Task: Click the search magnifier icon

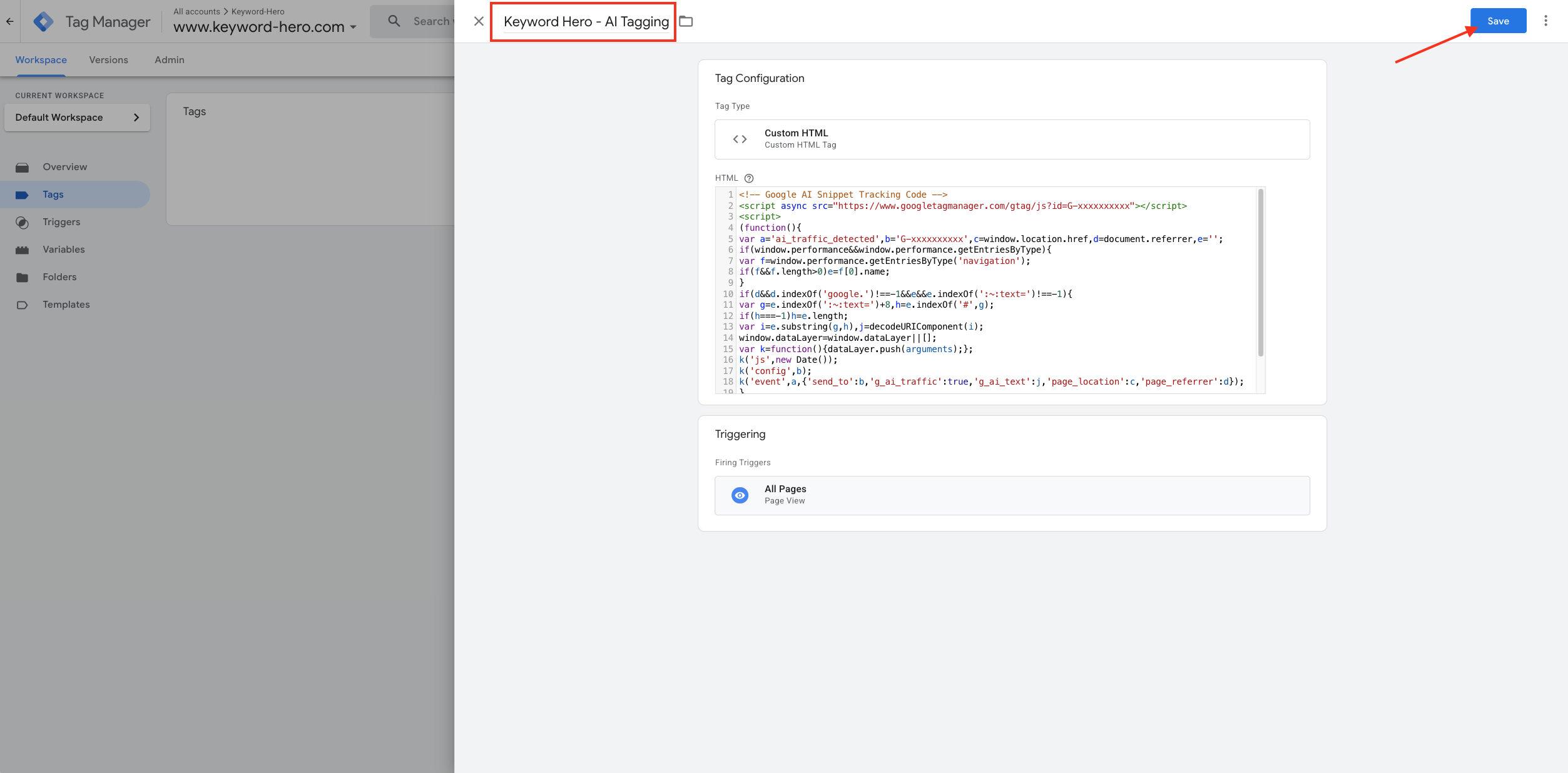Action: (x=394, y=21)
